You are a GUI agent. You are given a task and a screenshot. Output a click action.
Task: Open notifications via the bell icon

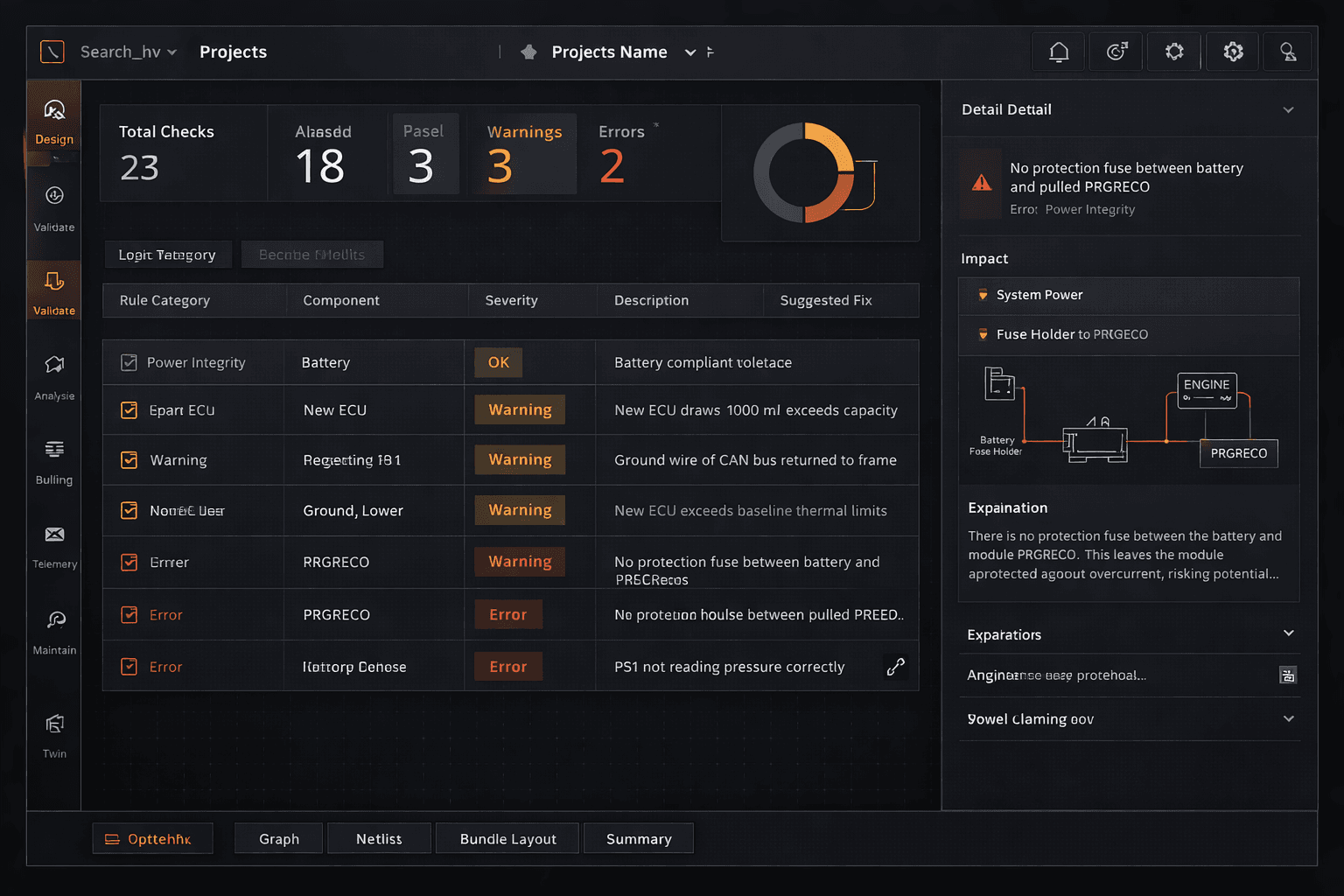pyautogui.click(x=1058, y=51)
